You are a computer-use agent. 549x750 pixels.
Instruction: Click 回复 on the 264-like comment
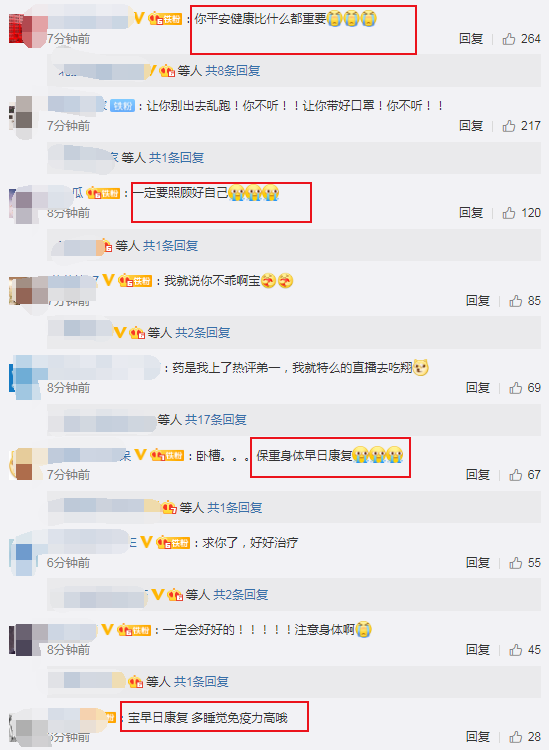471,39
